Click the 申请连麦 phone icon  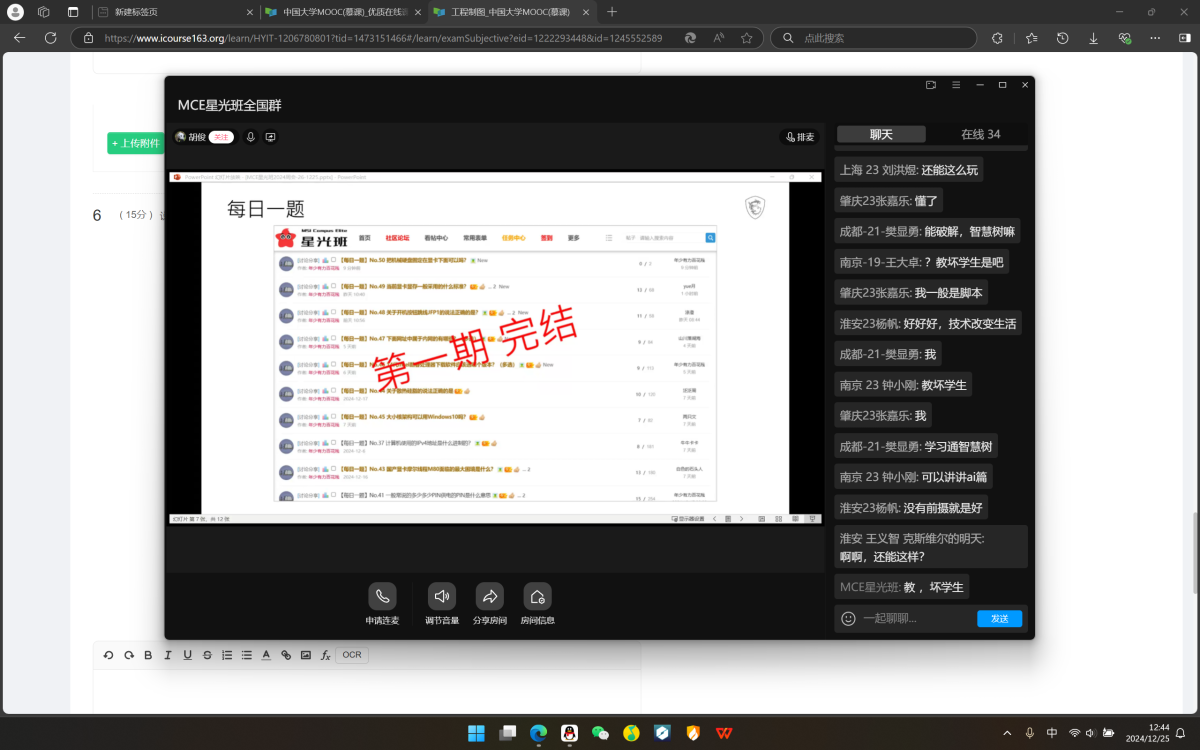(382, 597)
